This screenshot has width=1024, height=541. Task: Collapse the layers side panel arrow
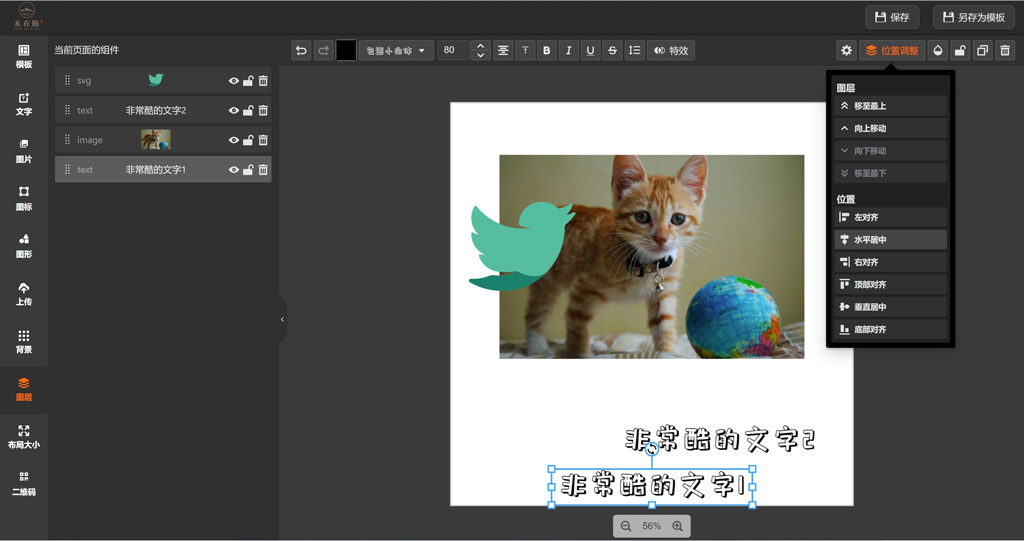[x=283, y=320]
